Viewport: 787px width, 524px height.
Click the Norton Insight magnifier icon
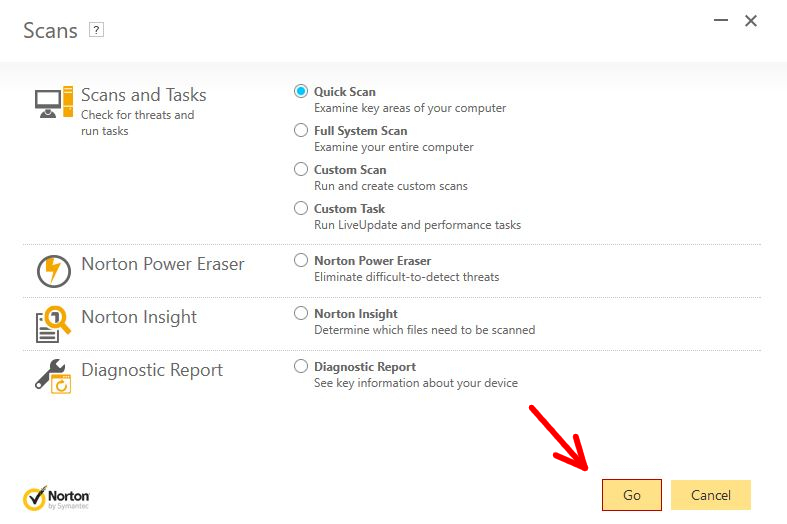coord(53,324)
